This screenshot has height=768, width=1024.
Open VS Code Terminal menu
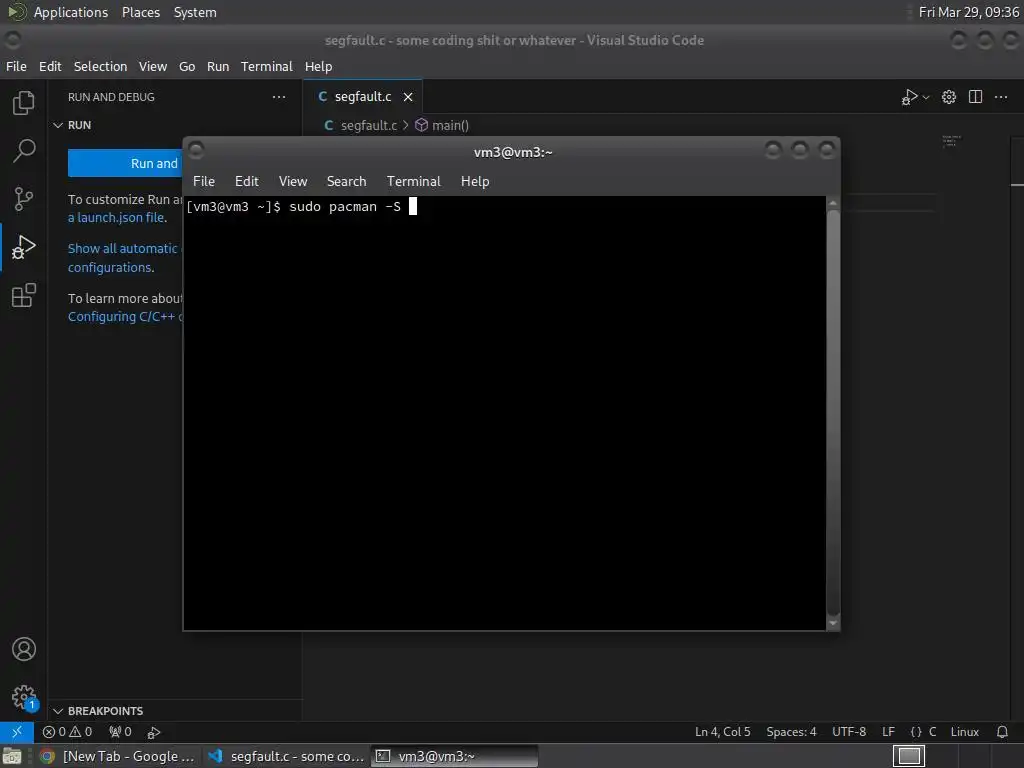coord(266,67)
